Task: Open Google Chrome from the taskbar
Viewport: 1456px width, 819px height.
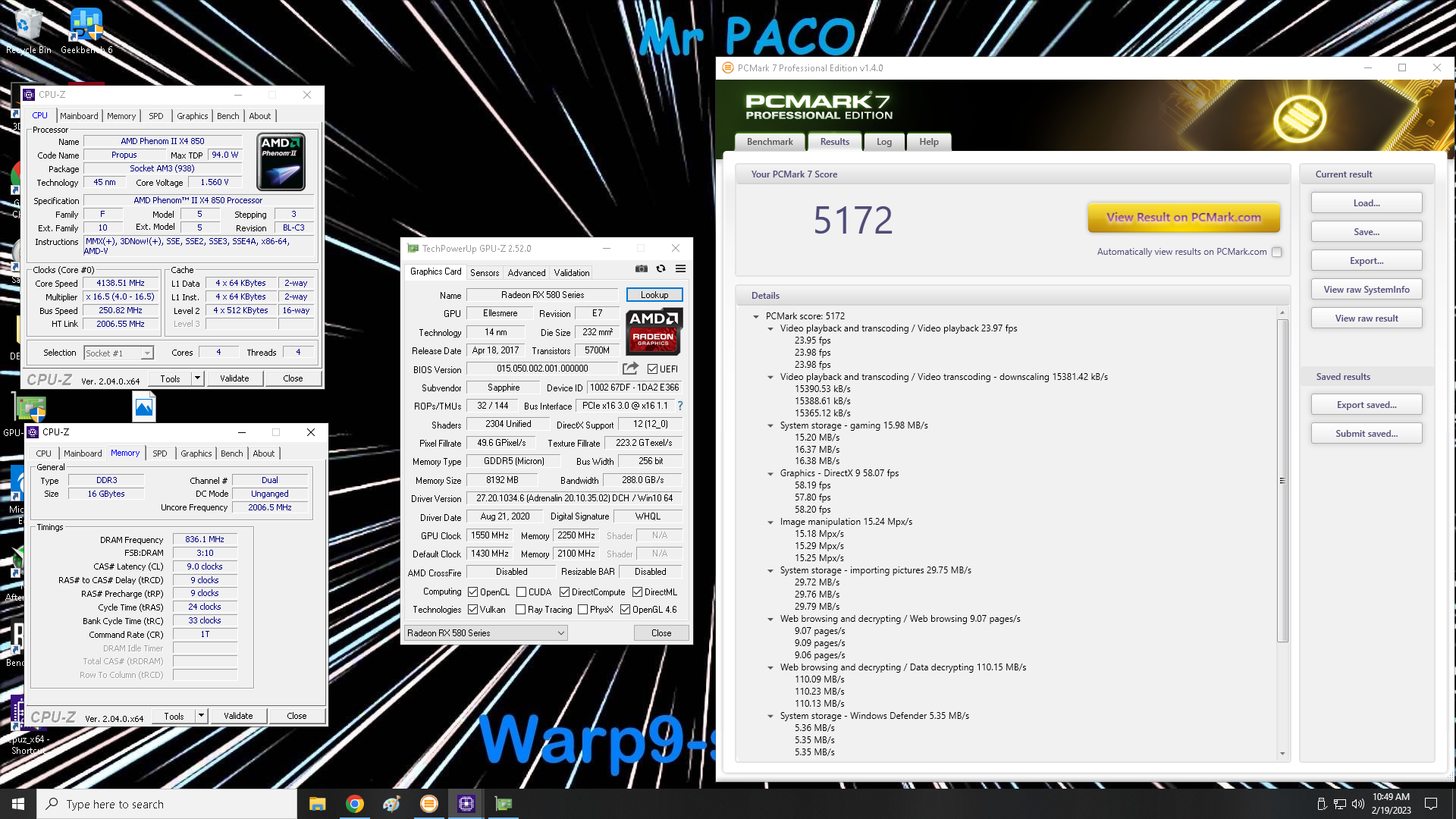Action: click(x=354, y=804)
